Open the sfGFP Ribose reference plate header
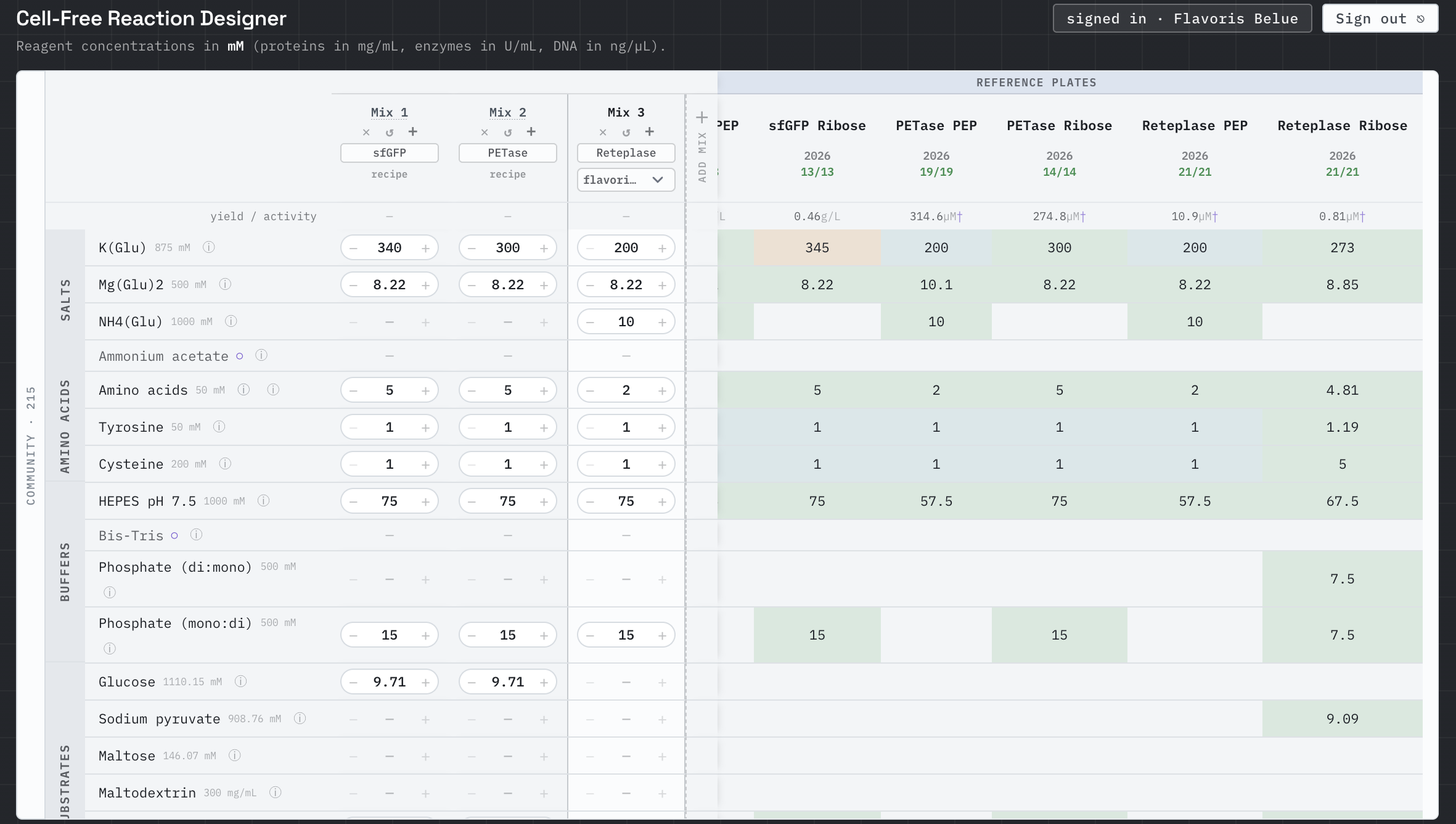Image resolution: width=1456 pixels, height=824 pixels. (817, 126)
